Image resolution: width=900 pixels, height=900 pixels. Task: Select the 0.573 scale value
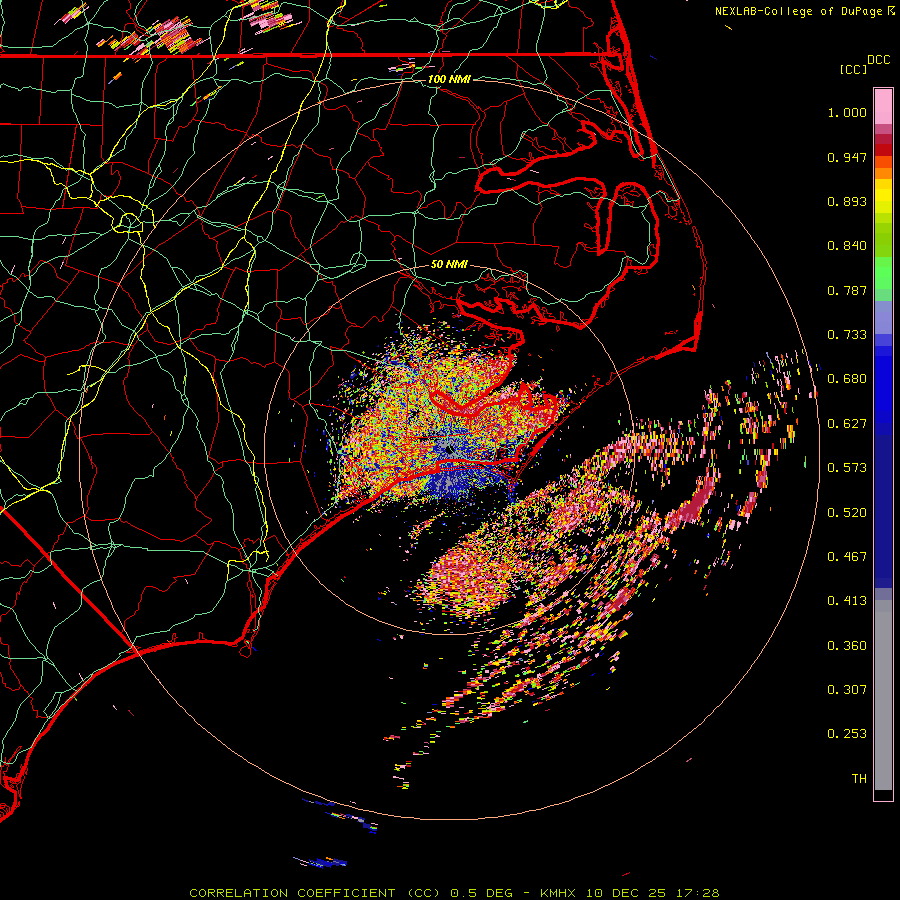click(x=847, y=468)
